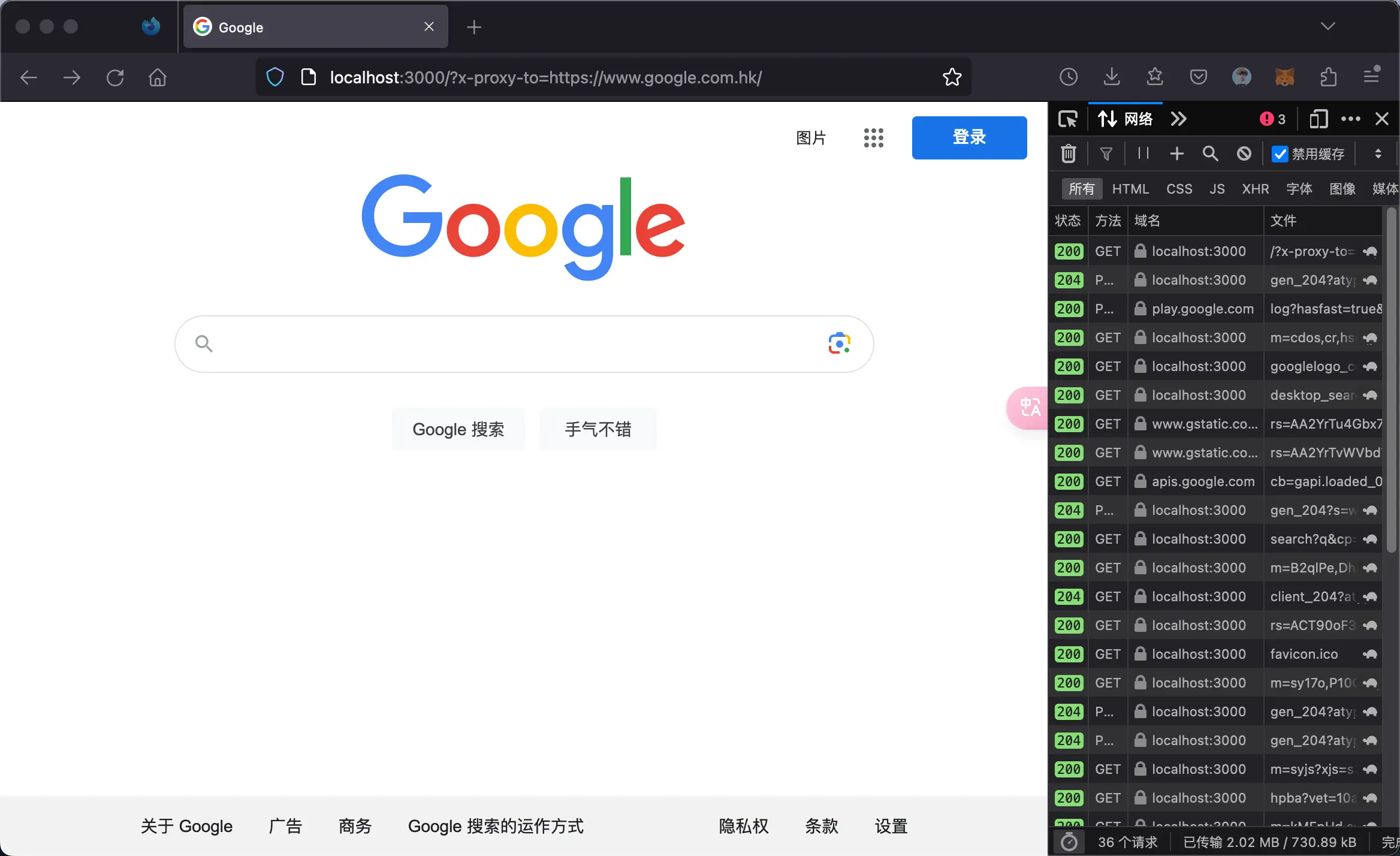Pause network traffic recording
The height and width of the screenshot is (856, 1400).
pos(1142,154)
